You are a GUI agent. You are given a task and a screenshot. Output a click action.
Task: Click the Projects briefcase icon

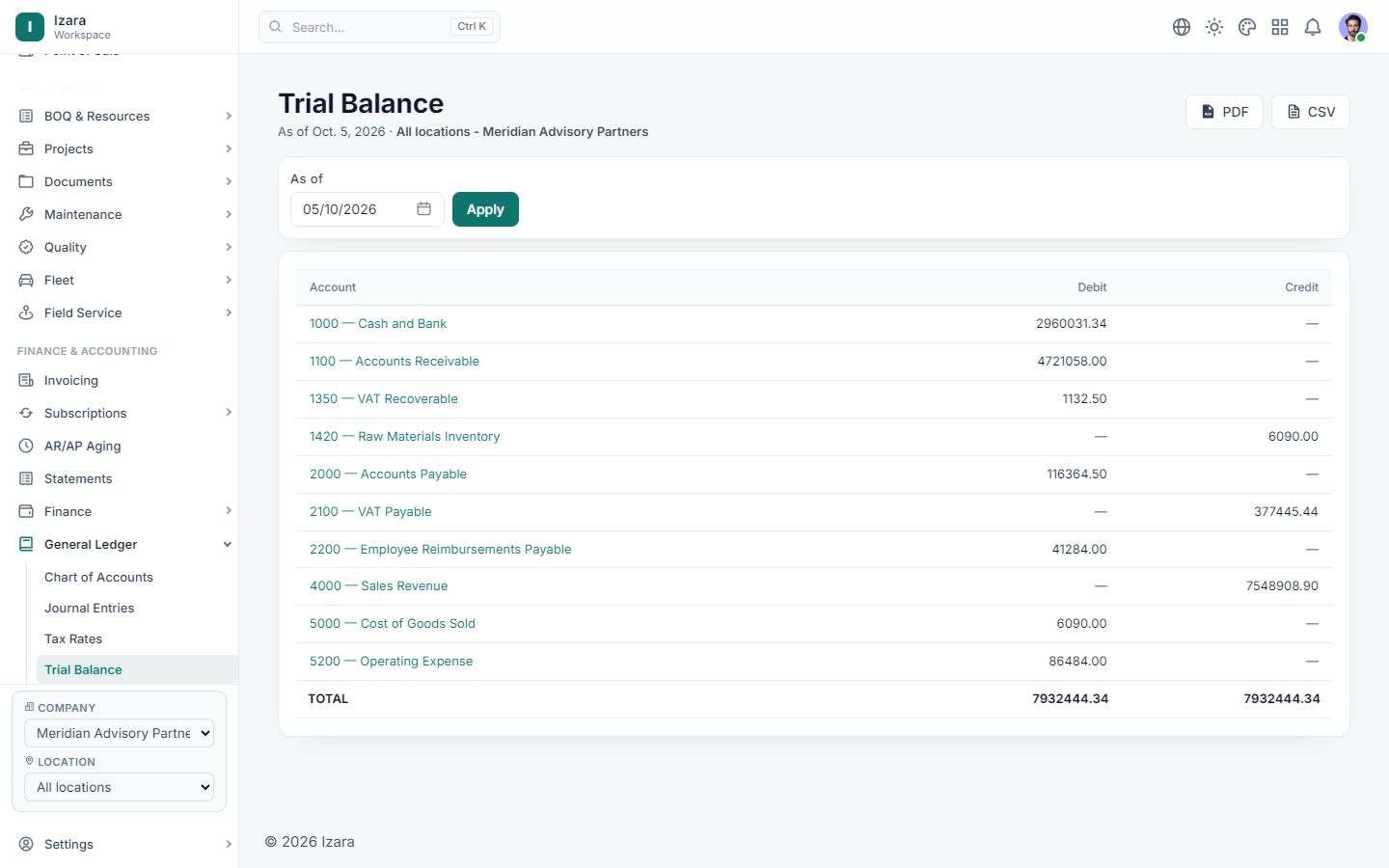coord(26,149)
